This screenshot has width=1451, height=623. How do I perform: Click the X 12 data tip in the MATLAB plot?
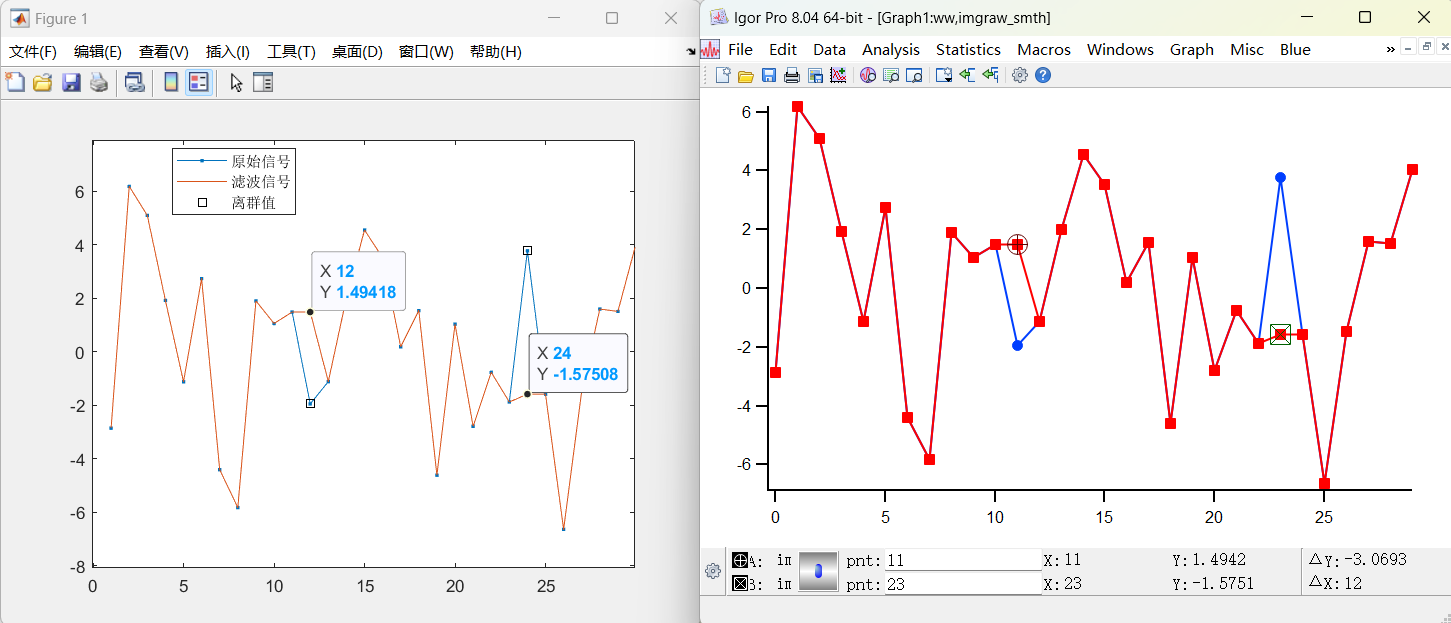[x=358, y=281]
